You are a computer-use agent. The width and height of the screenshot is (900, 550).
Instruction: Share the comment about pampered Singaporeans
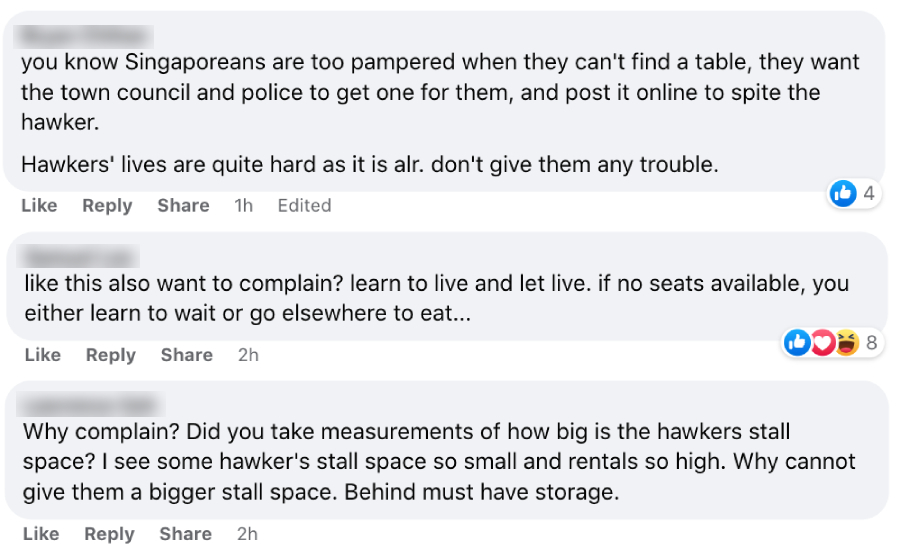(x=183, y=205)
